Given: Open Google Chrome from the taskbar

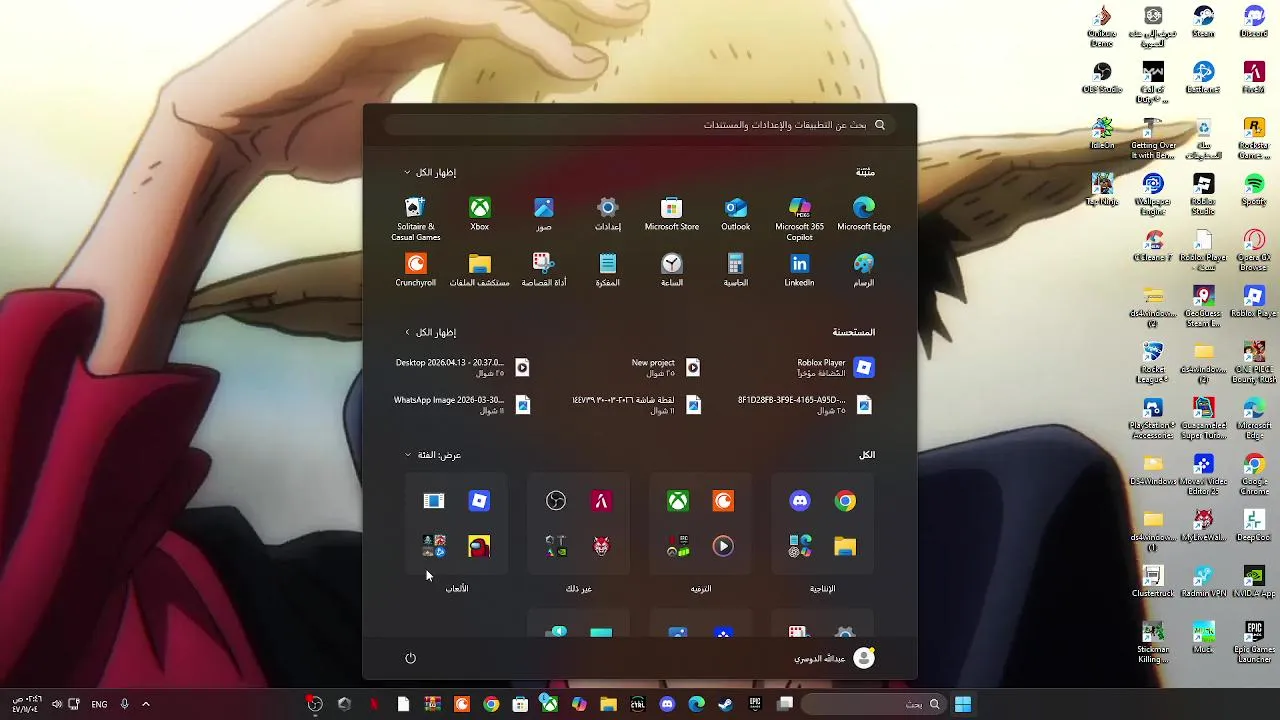Looking at the screenshot, I should click(491, 704).
